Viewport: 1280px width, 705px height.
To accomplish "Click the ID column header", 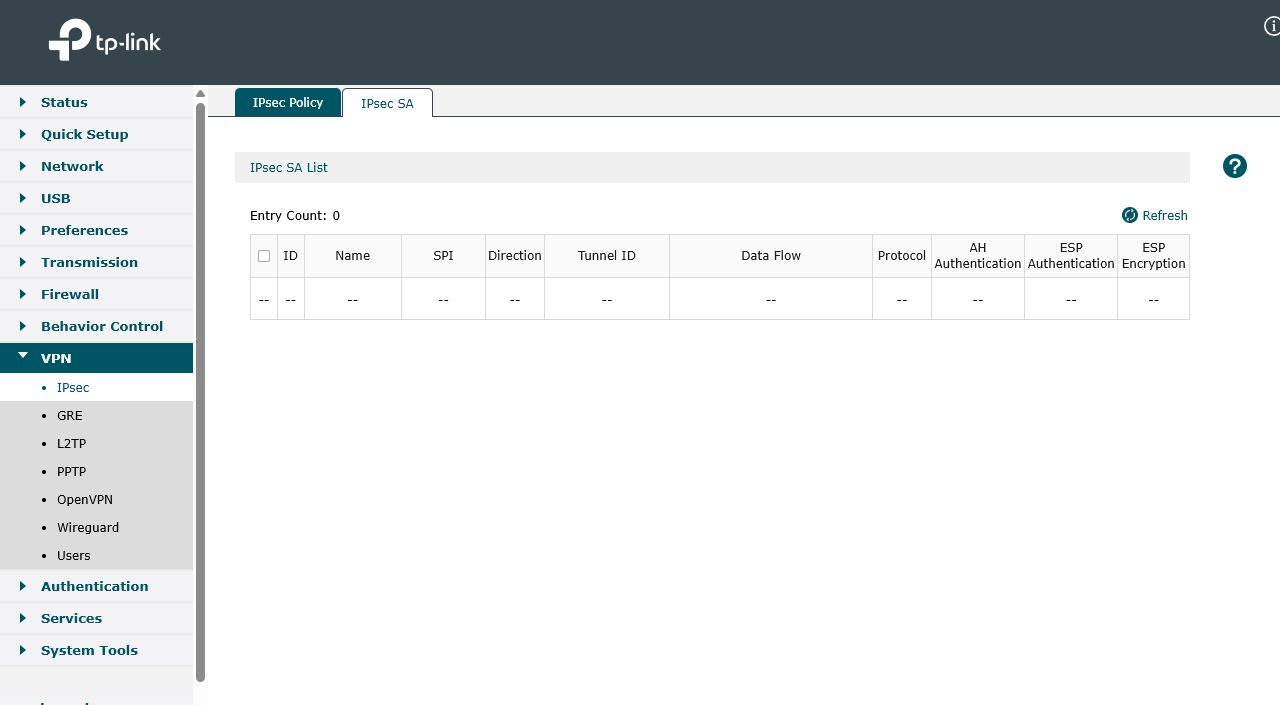I will (x=291, y=256).
